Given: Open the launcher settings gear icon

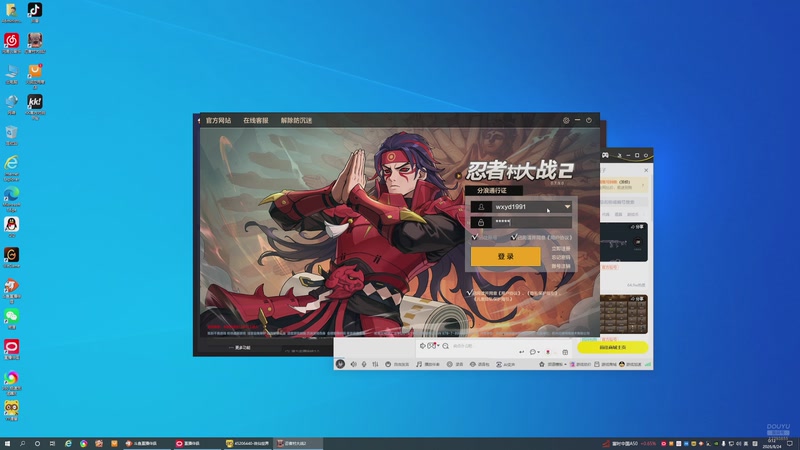Looking at the screenshot, I should (x=566, y=120).
